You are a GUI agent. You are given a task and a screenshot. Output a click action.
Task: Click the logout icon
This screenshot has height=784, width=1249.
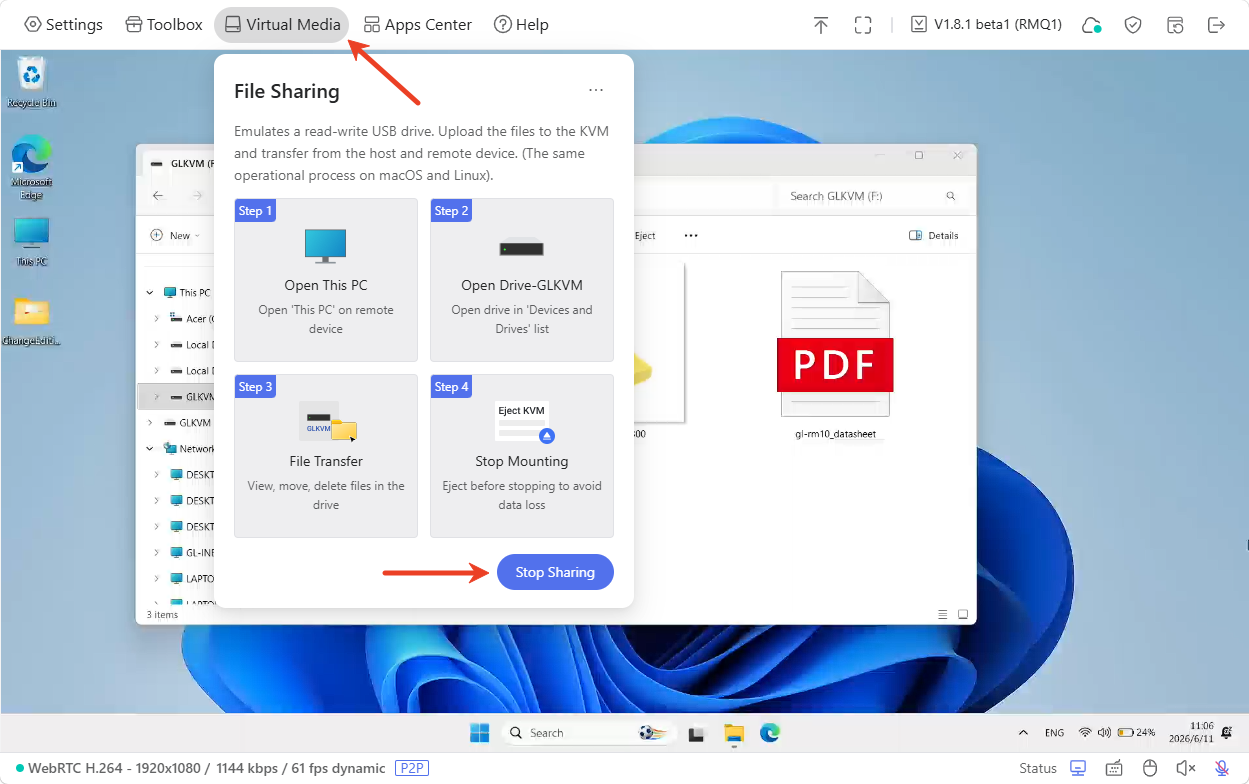click(1216, 25)
